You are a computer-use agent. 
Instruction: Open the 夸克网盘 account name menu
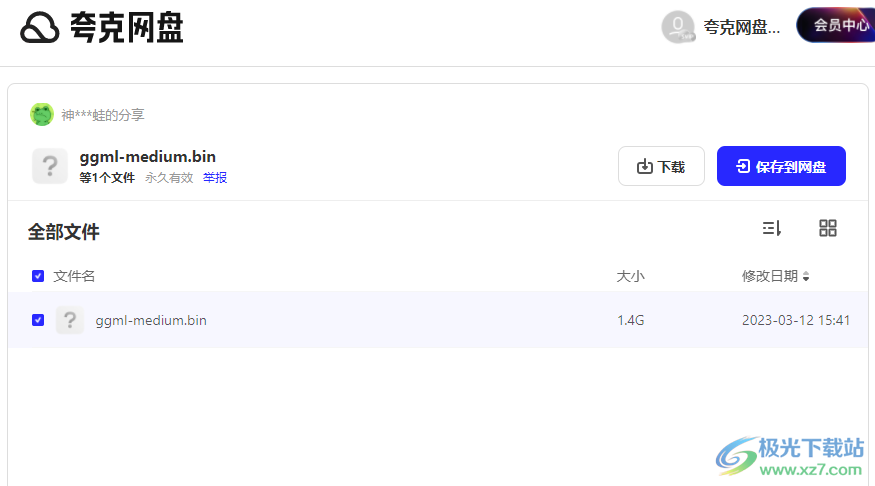(x=741, y=28)
